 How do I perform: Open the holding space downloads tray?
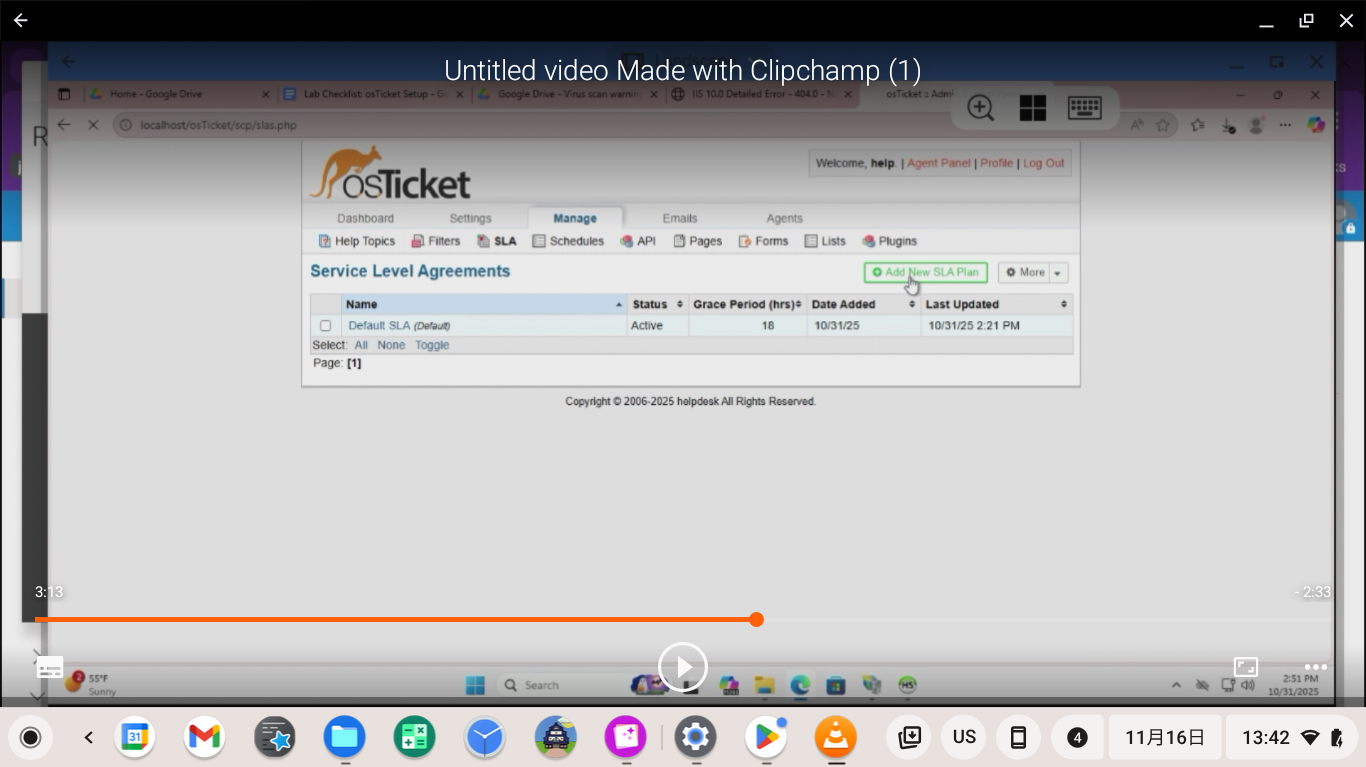click(909, 738)
